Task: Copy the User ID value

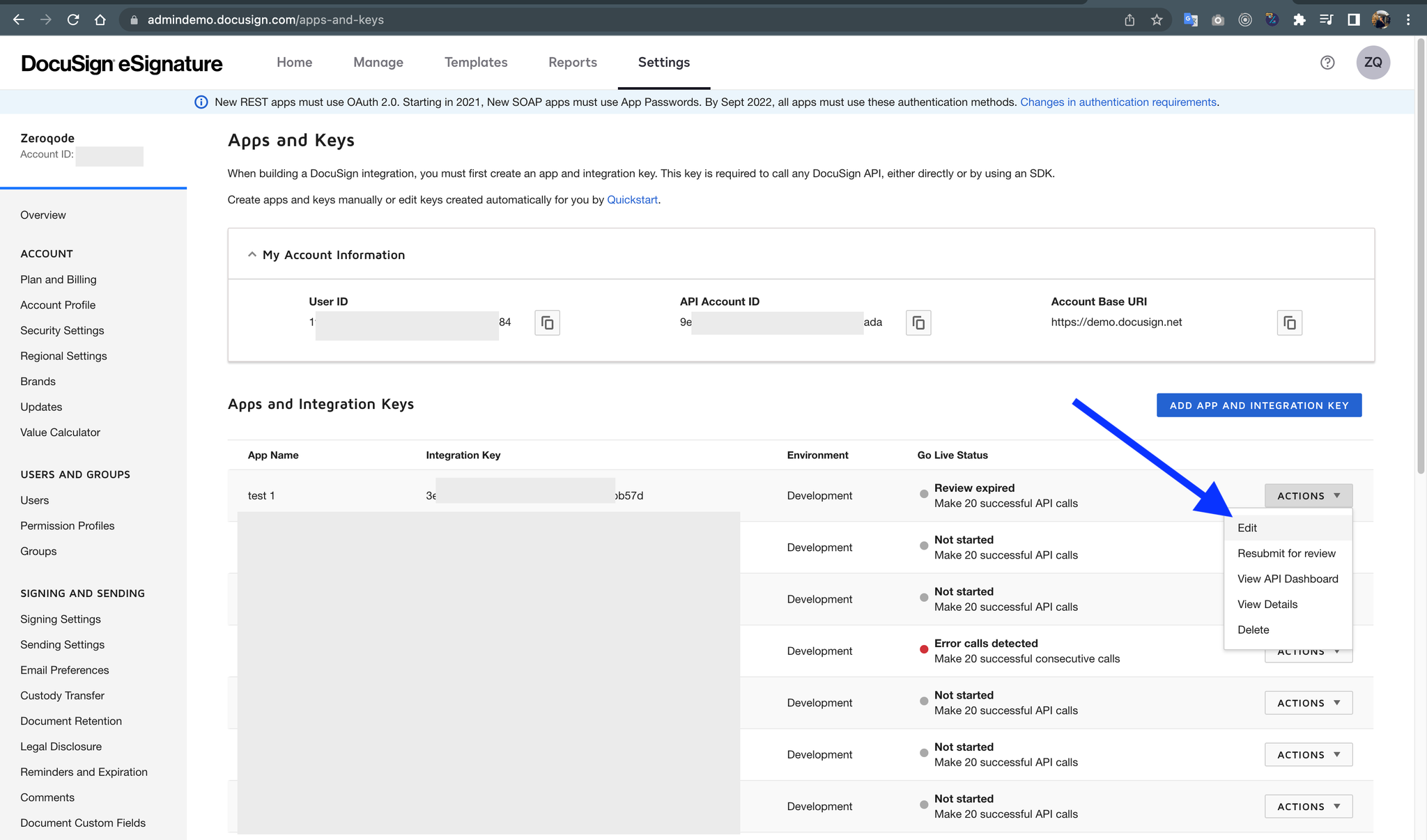Action: click(547, 322)
